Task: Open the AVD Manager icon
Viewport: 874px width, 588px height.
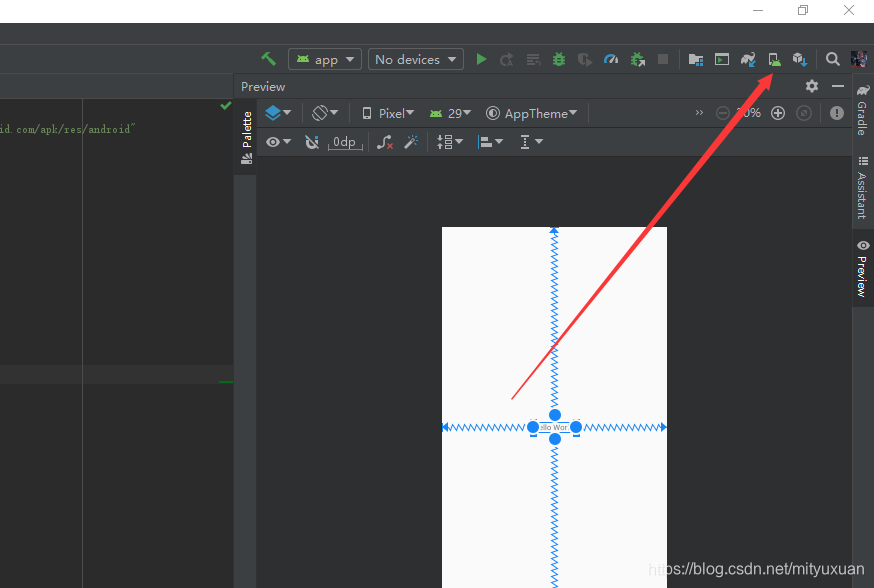Action: (x=774, y=59)
